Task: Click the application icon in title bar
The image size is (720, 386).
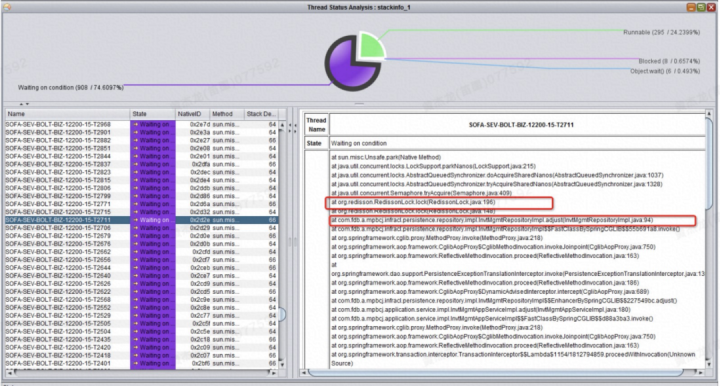Action: click(x=7, y=7)
